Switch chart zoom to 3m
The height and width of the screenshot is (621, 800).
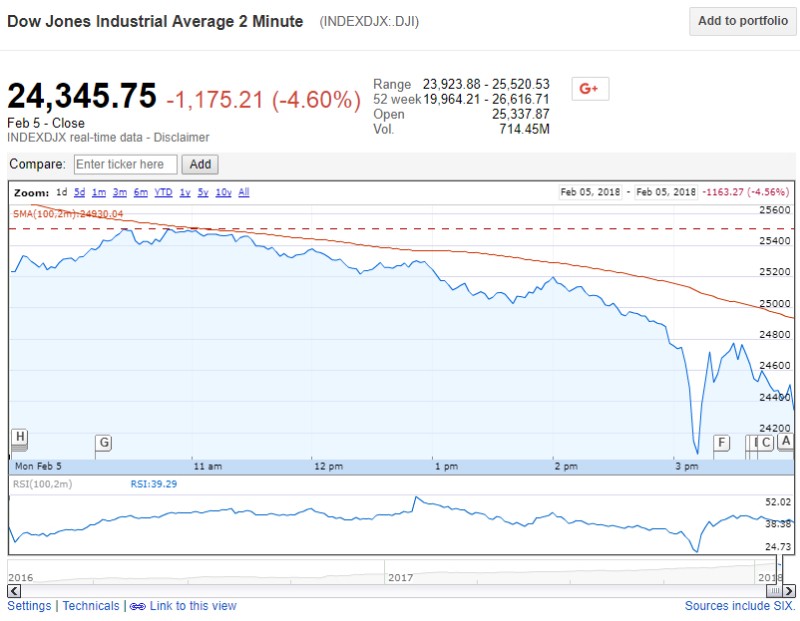[120, 192]
